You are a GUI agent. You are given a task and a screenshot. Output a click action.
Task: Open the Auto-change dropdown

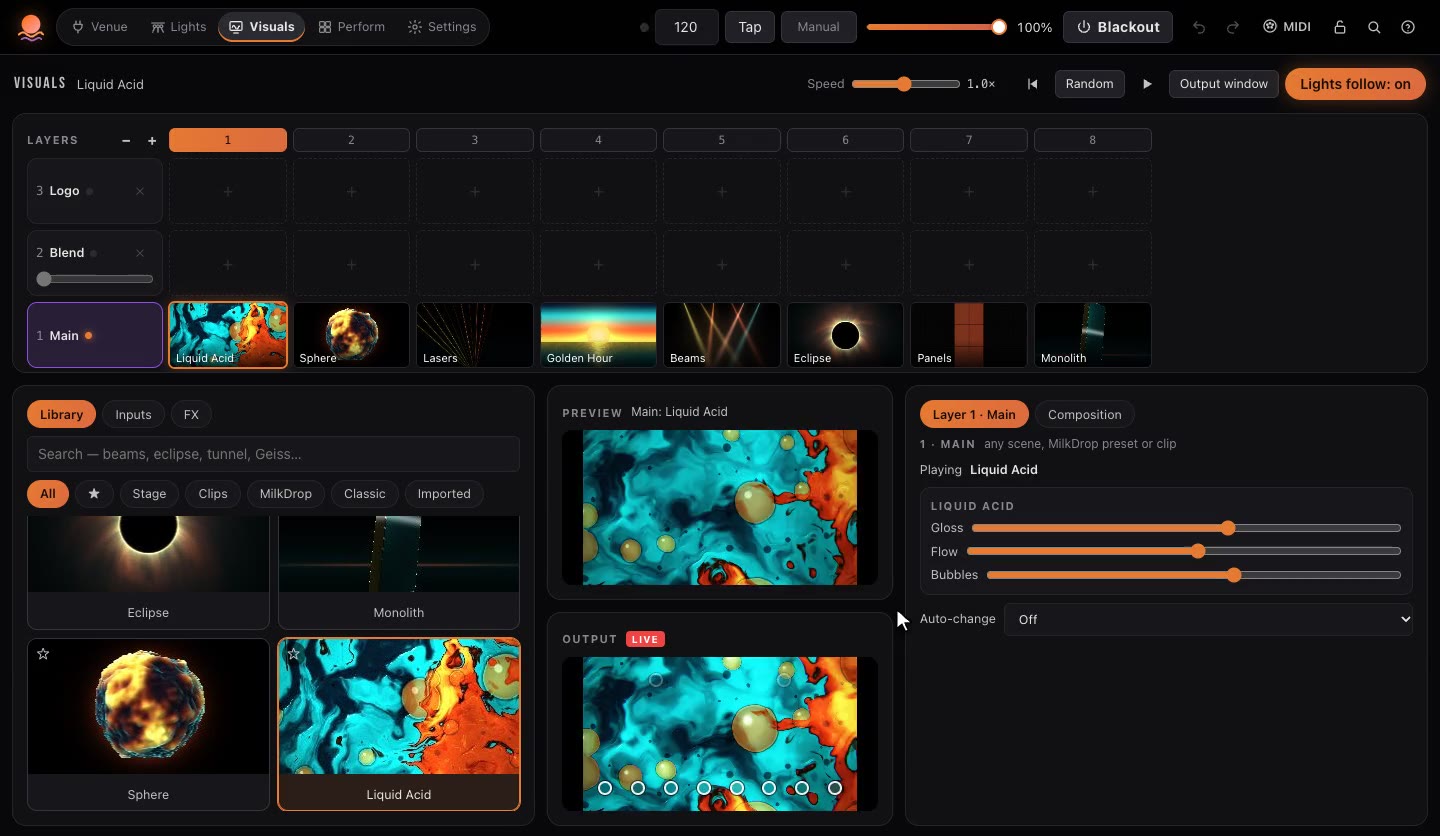point(1208,619)
